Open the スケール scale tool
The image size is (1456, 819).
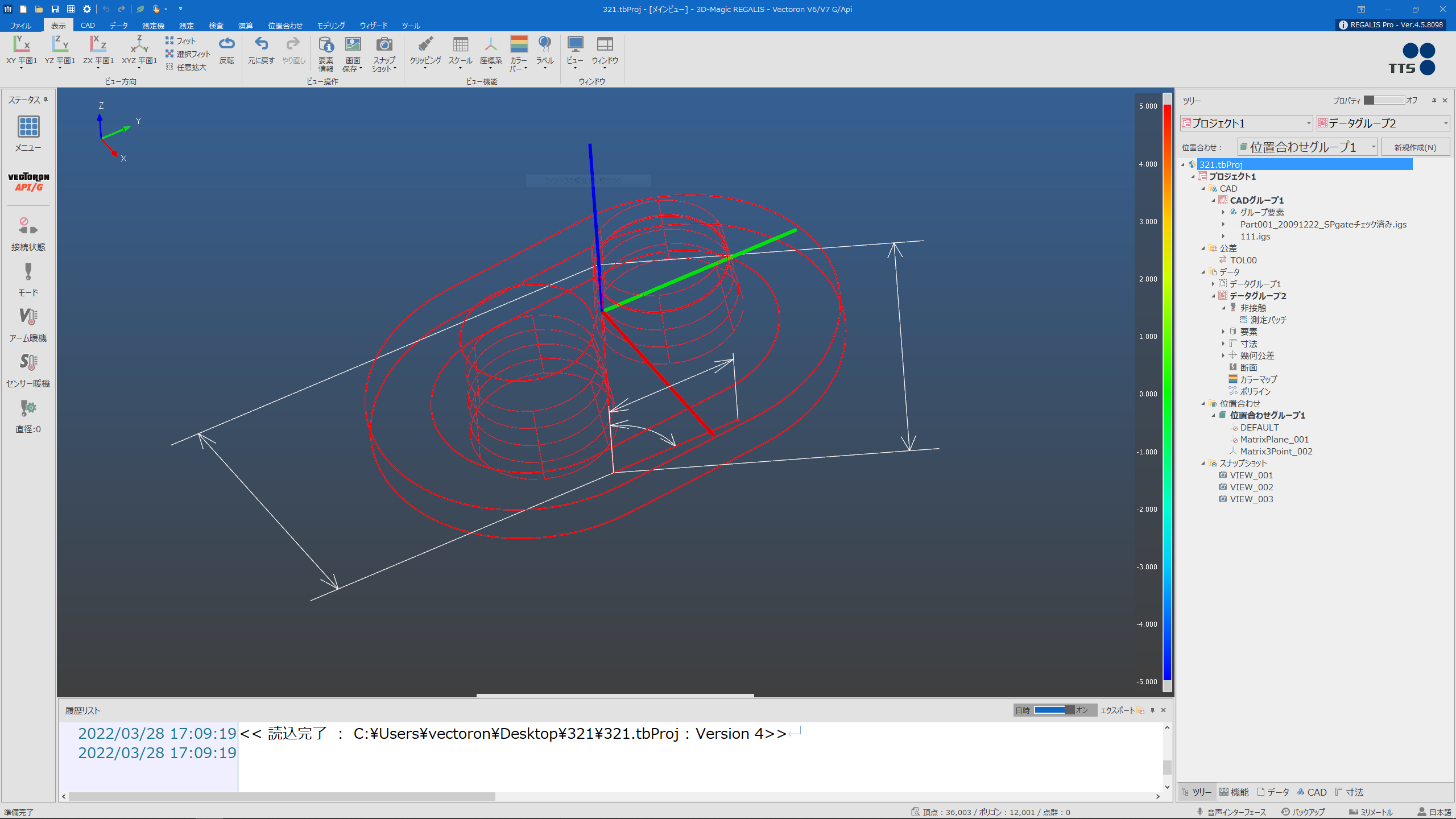460,53
